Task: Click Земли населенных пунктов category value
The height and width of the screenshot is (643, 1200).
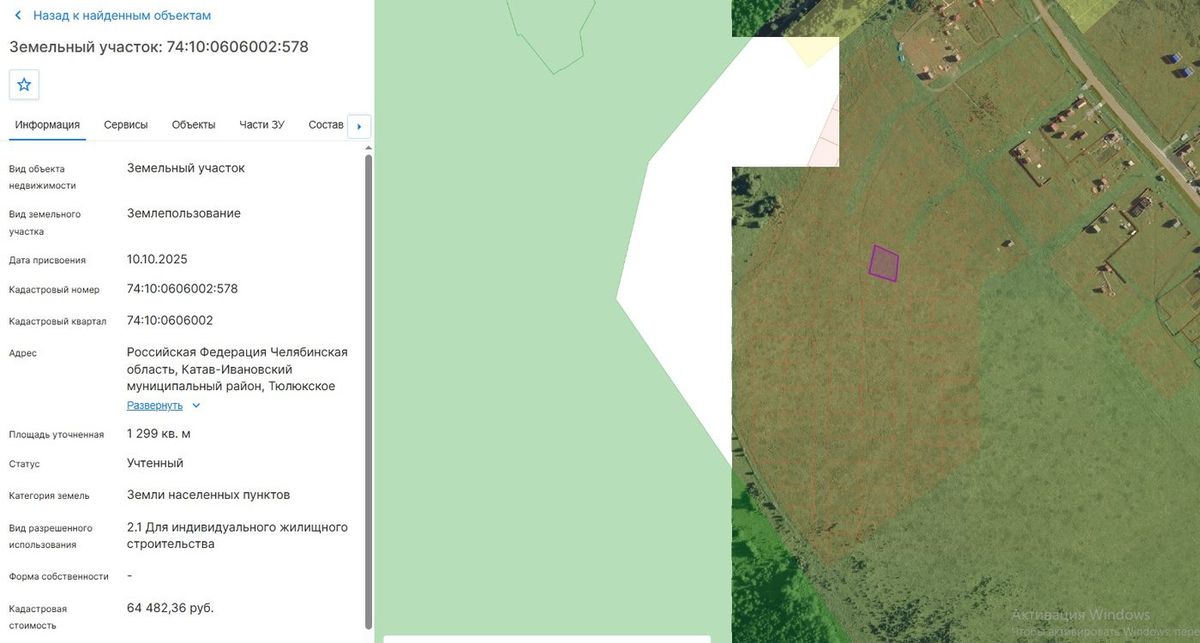Action: [209, 495]
